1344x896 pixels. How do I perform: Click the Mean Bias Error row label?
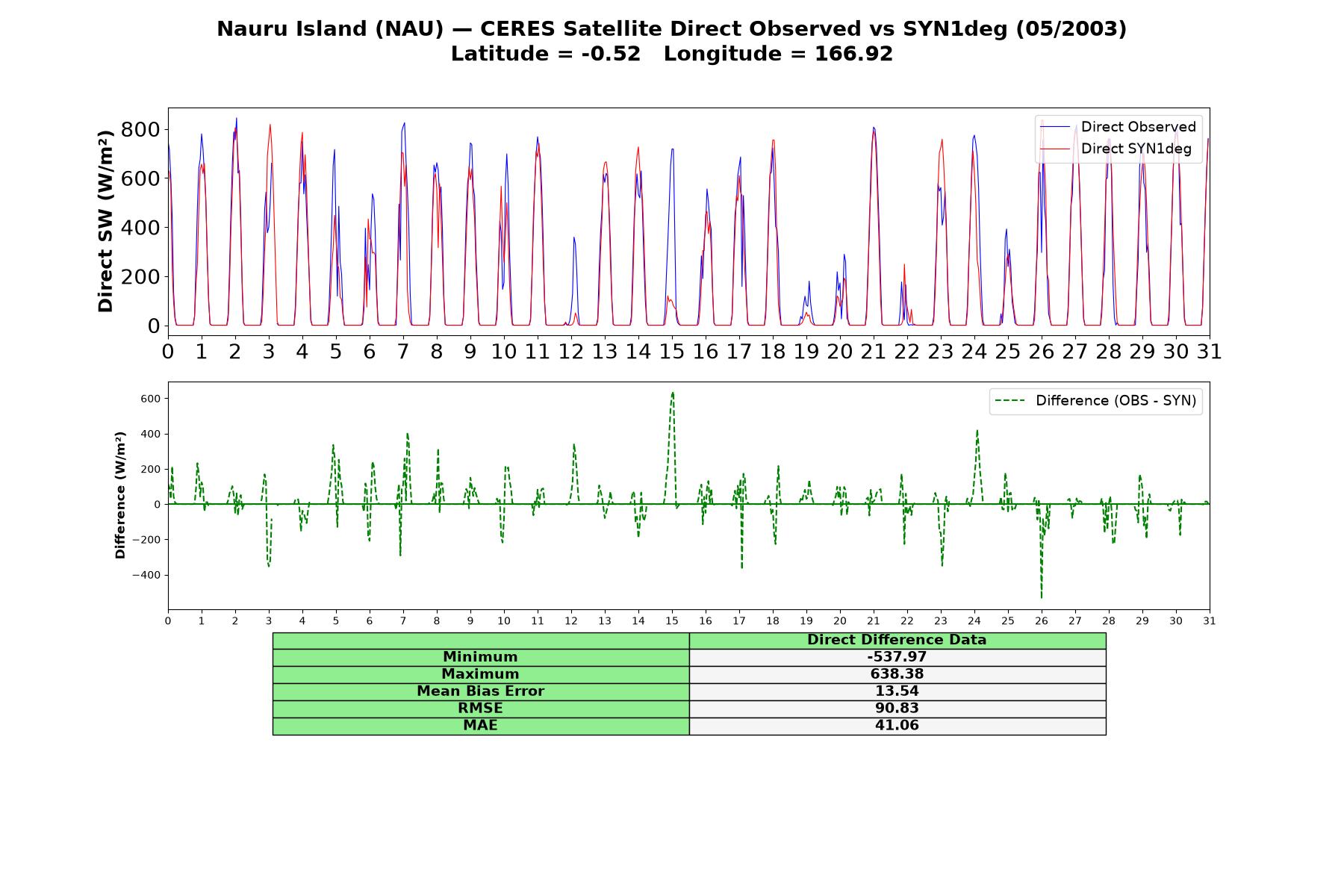pyautogui.click(x=480, y=691)
